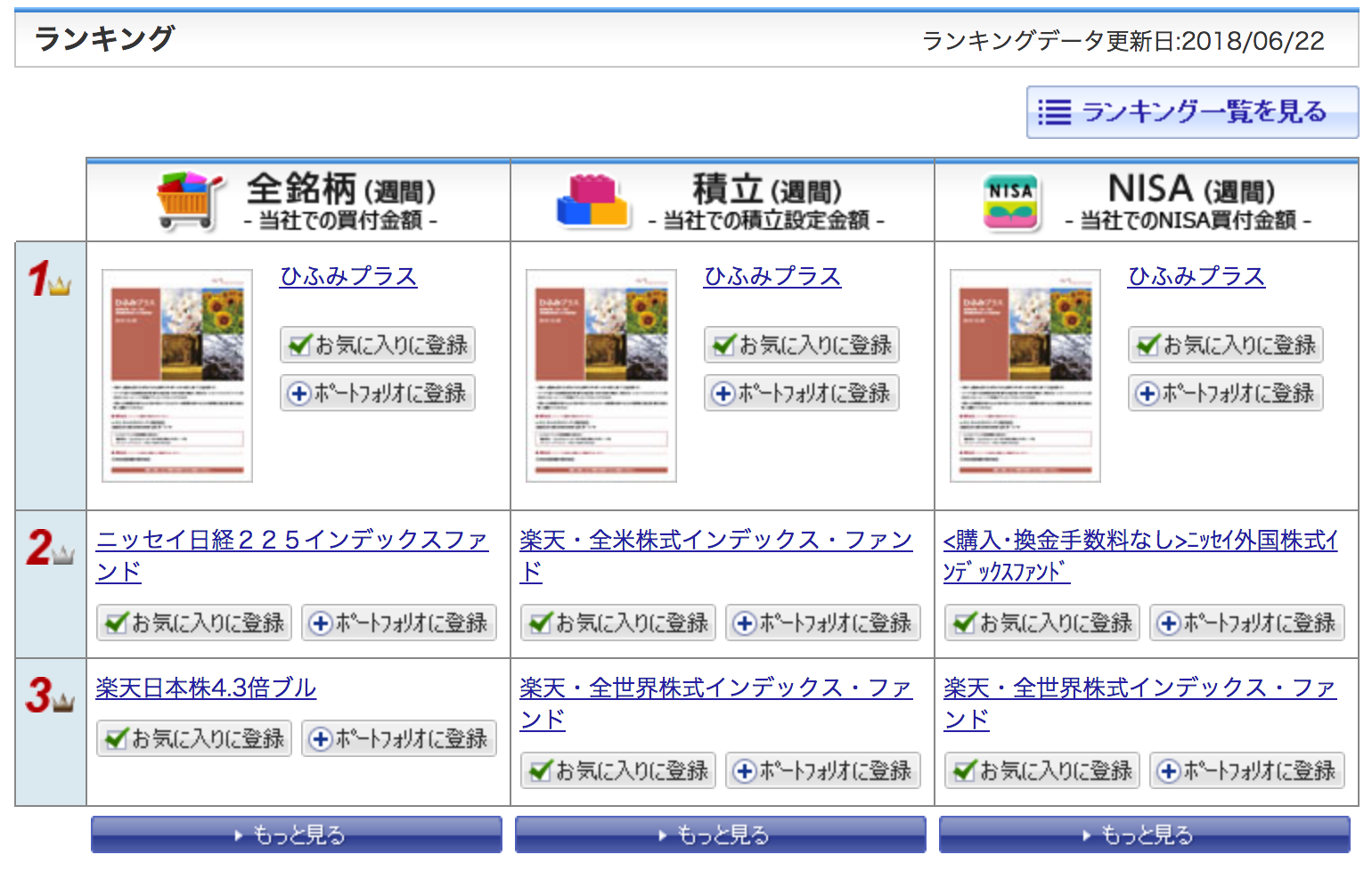
Task: Add 楽天・全米株式 fund to favorites
Action: click(618, 623)
